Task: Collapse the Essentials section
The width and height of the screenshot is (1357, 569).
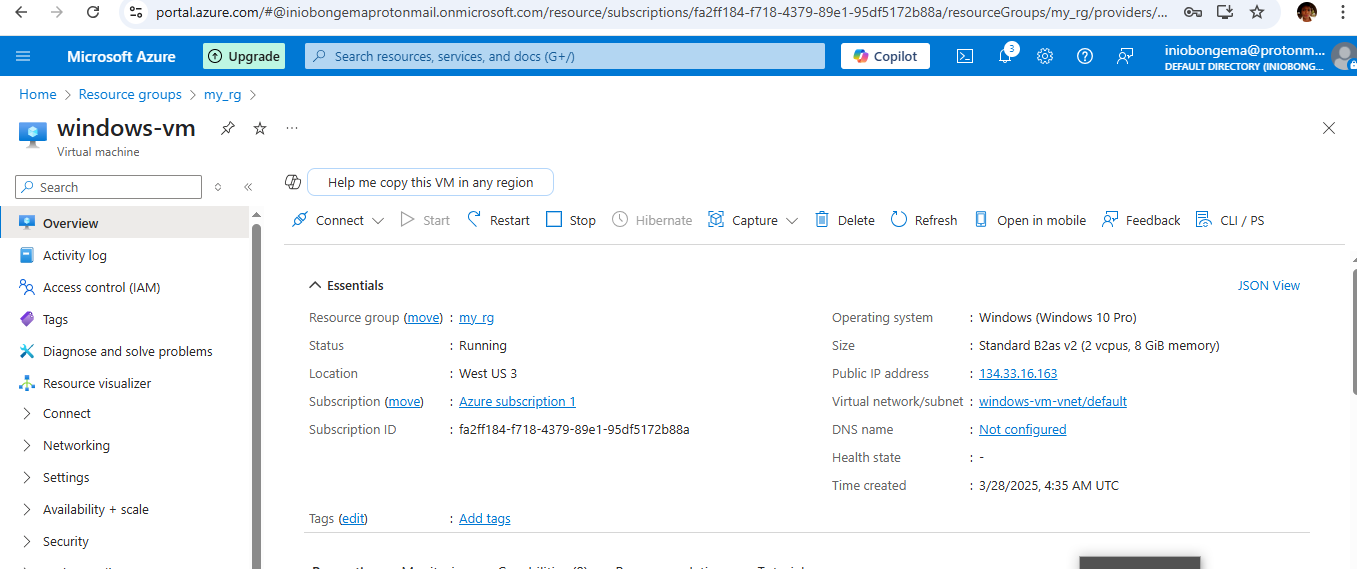Action: click(x=346, y=285)
